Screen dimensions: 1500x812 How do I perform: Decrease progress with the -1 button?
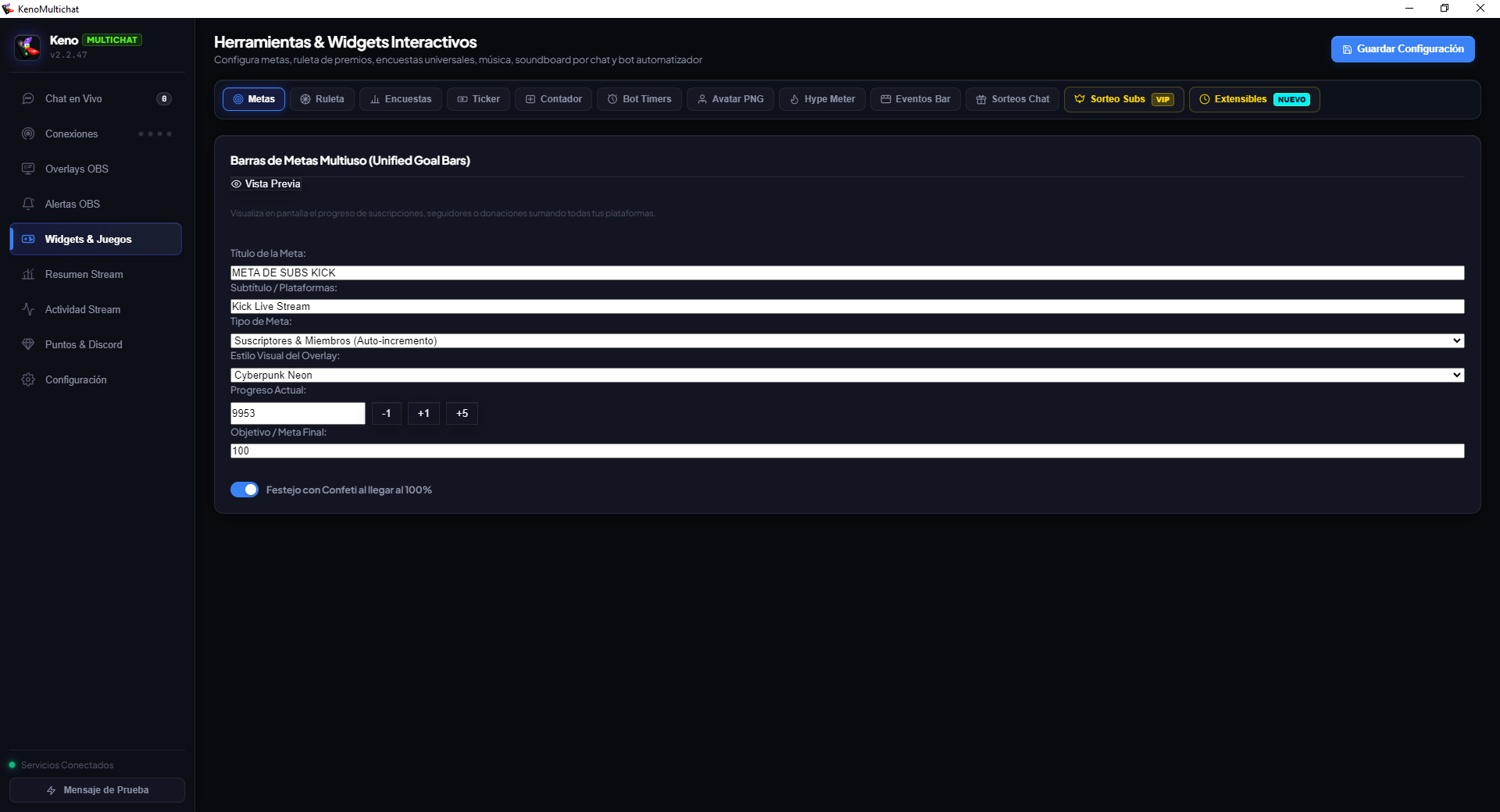click(387, 413)
